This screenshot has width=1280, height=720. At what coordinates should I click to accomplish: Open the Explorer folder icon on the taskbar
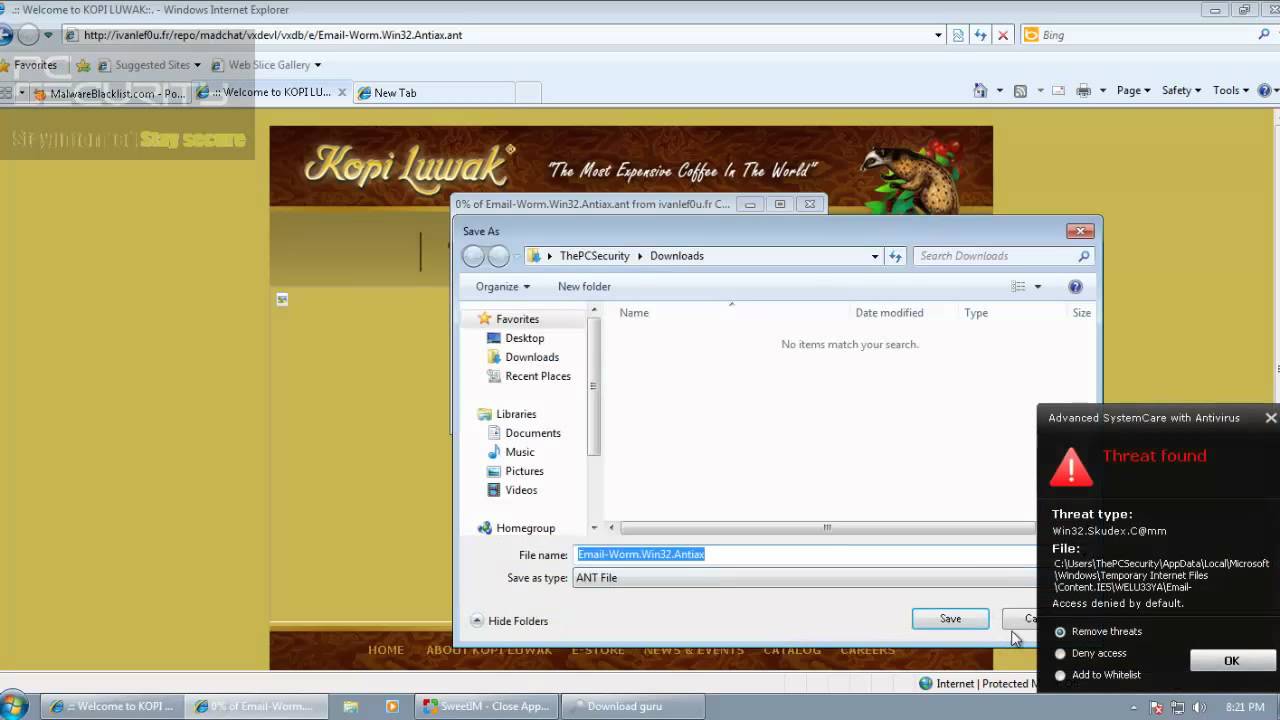pos(351,706)
